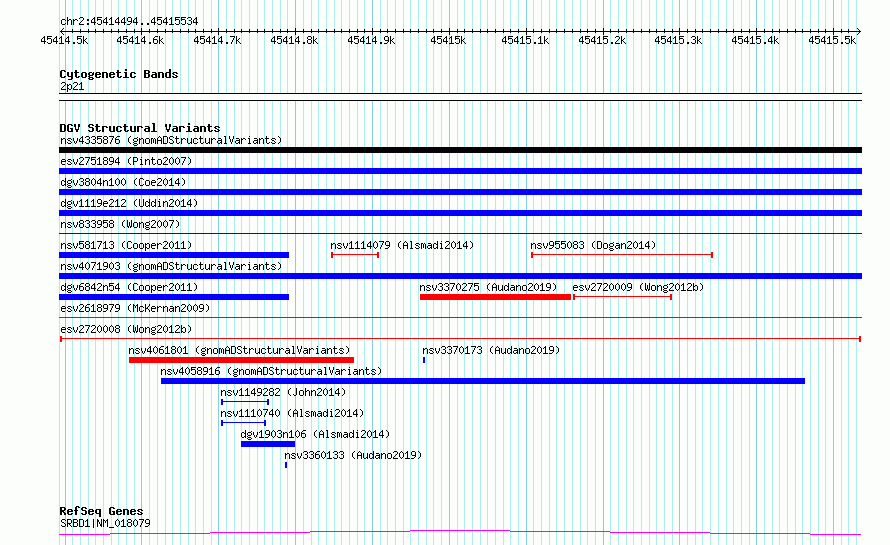Select the esv2618979 (McKernan2009) red line
Screen dimensions: 890x545
point(460,317)
